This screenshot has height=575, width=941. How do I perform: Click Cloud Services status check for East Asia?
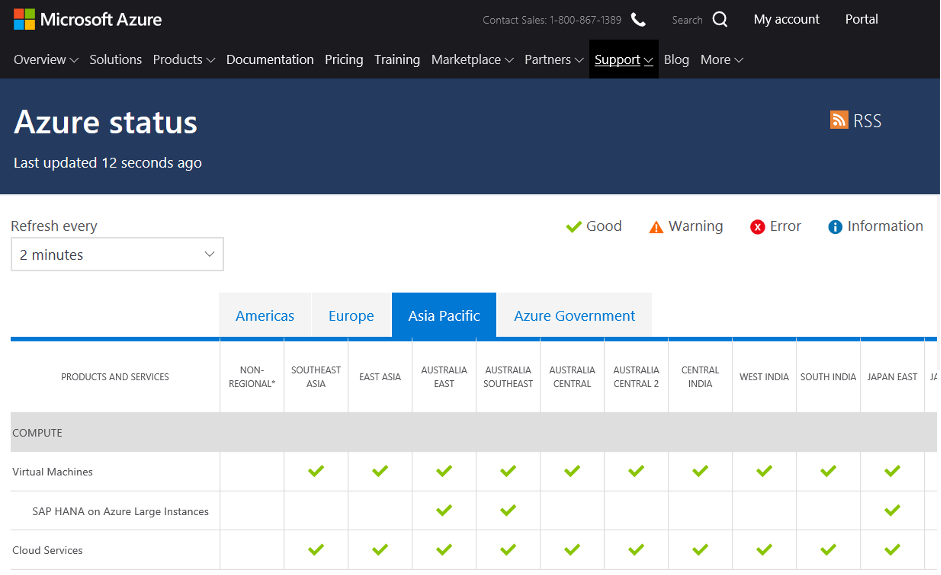tap(380, 549)
